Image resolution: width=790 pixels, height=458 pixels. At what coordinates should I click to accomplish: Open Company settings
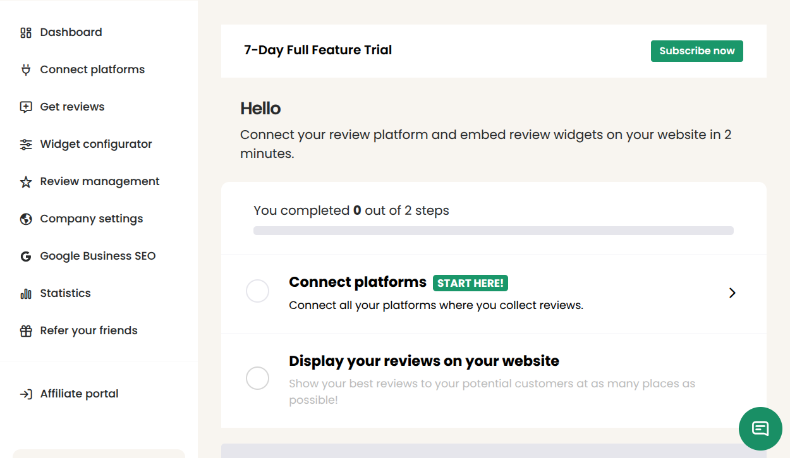92,219
